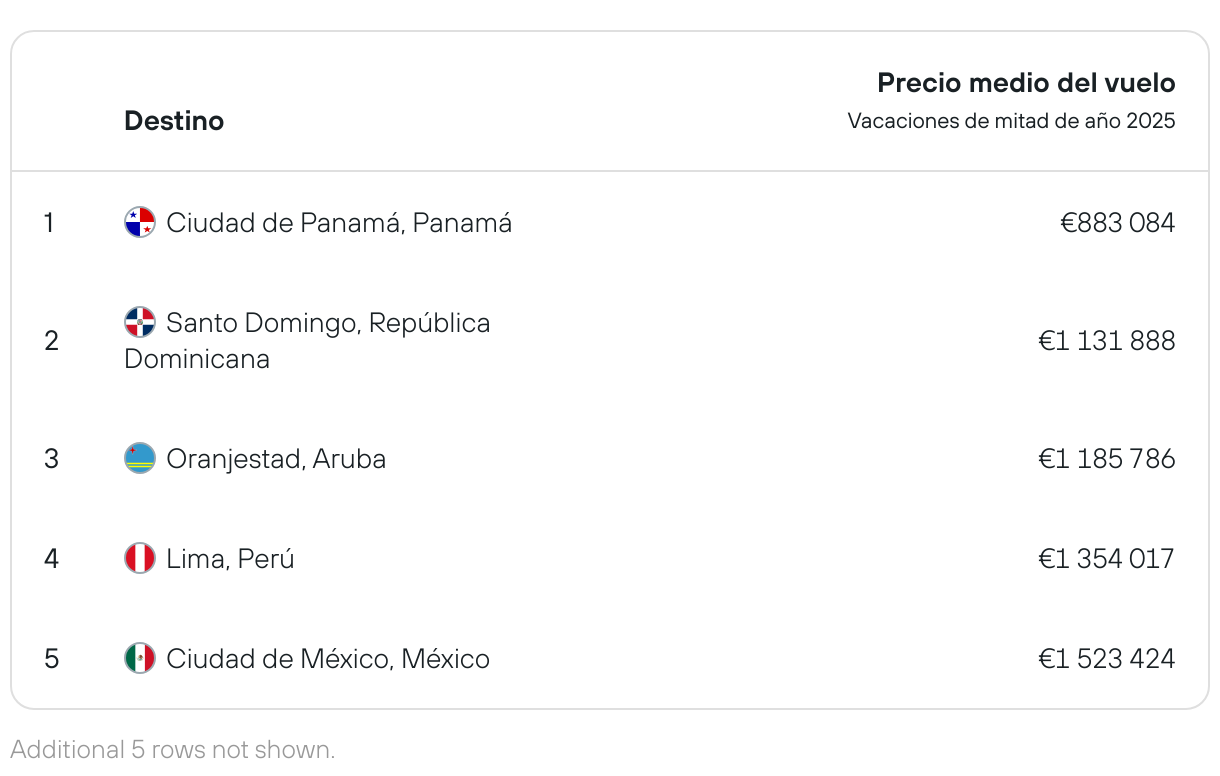1220x776 pixels.
Task: Click the €1 354 017 price value
Action: click(x=1106, y=559)
